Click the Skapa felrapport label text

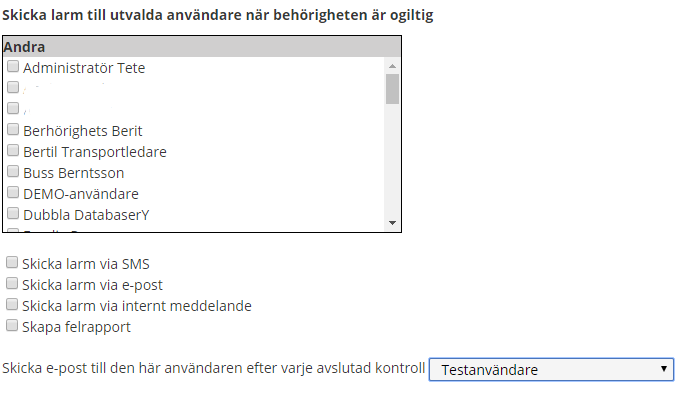click(76, 327)
